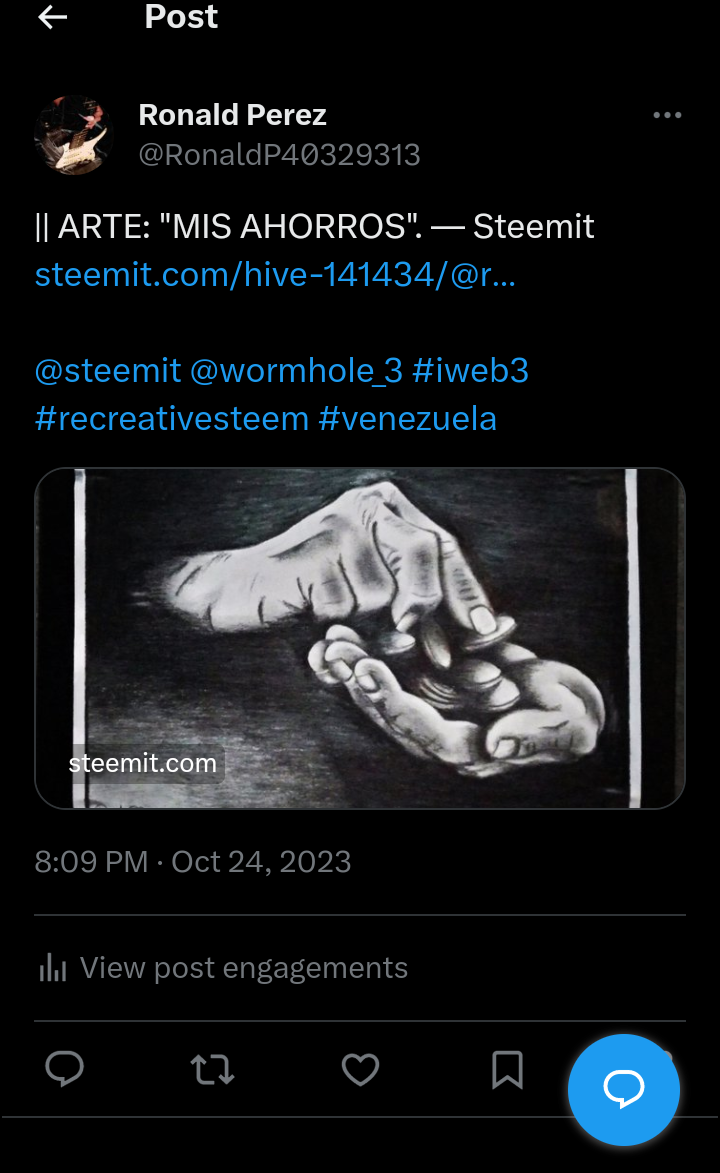Screen dimensions: 720x1173
Task: Click the bar chart analytics icon
Action: pyautogui.click(x=52, y=967)
